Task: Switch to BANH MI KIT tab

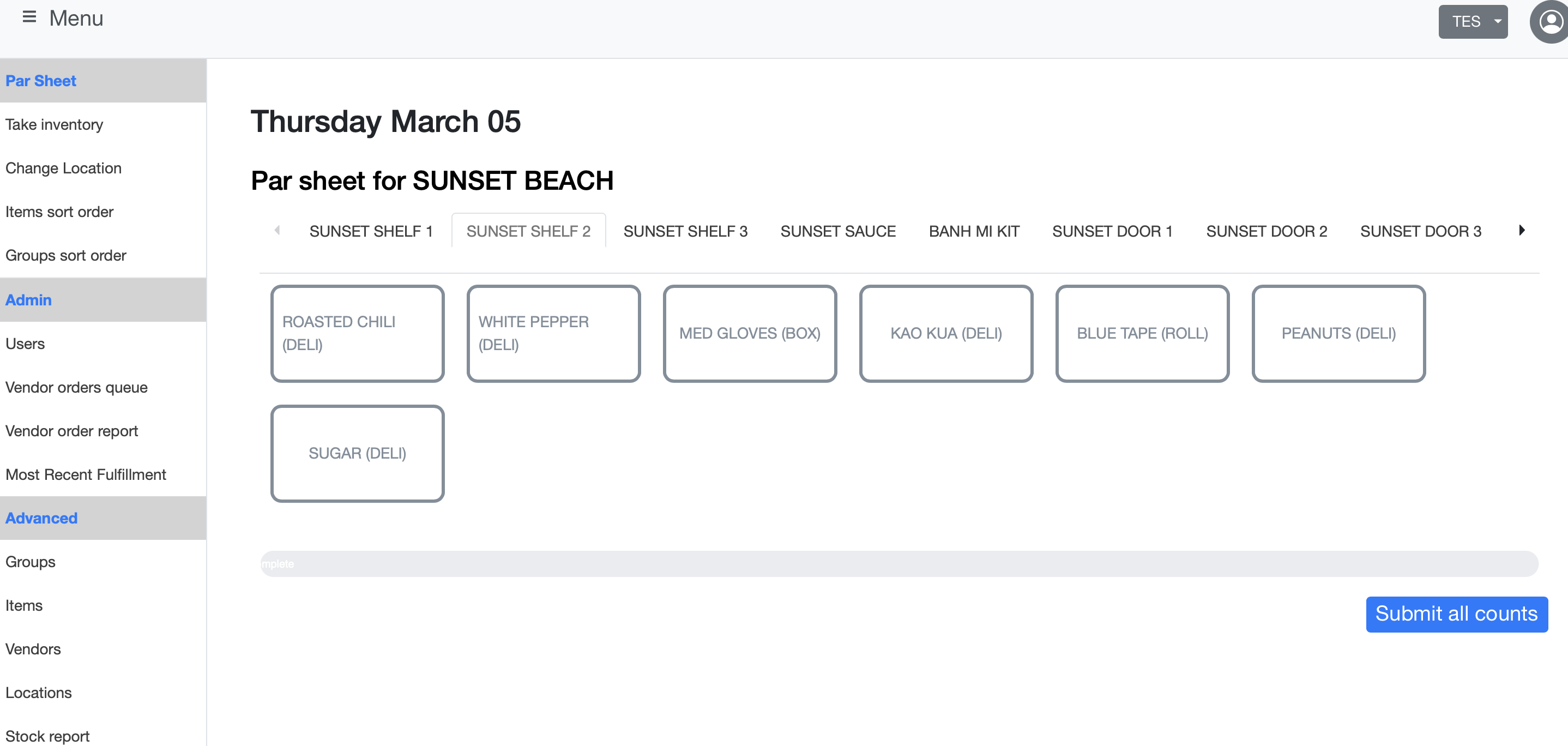Action: pos(973,231)
